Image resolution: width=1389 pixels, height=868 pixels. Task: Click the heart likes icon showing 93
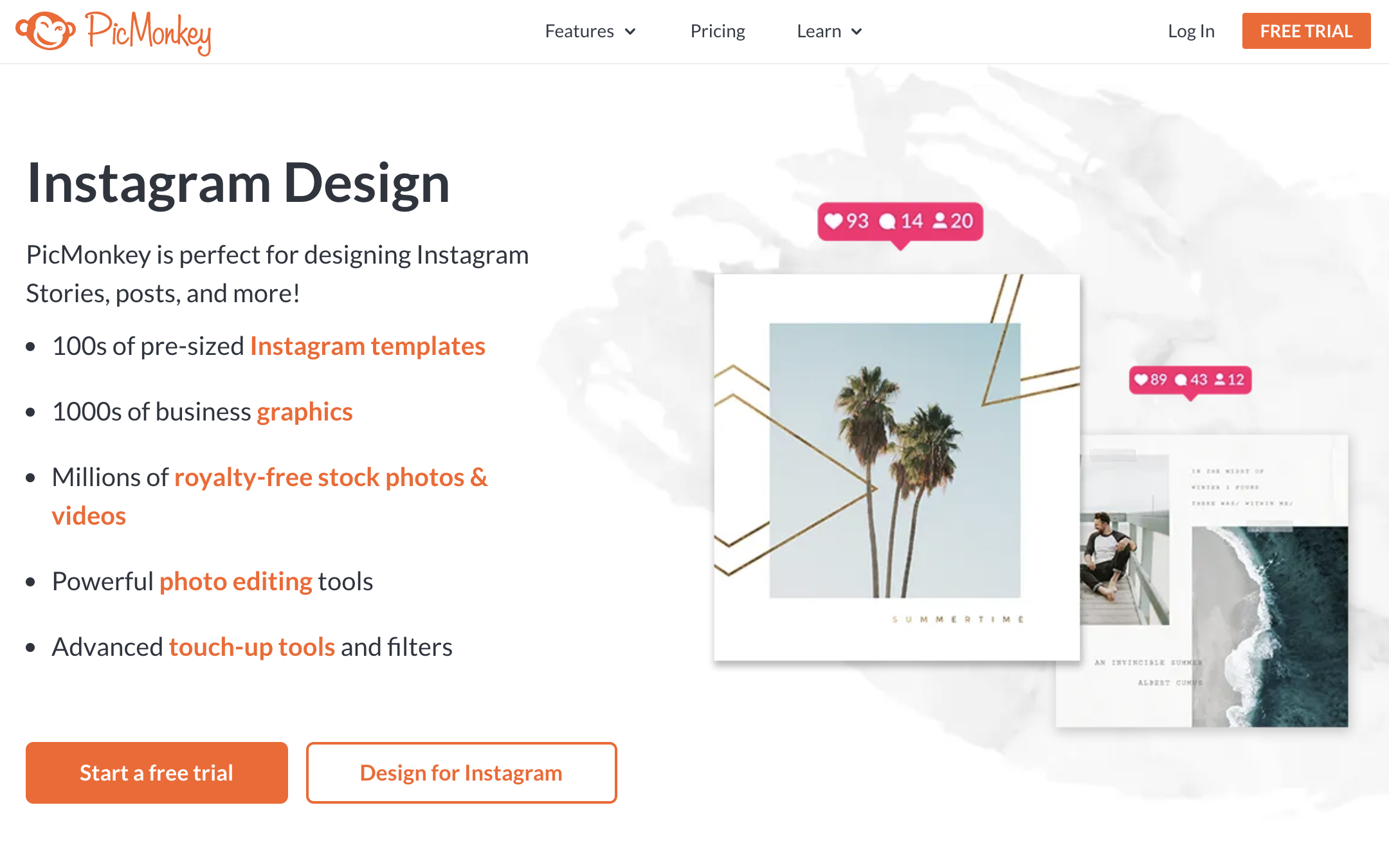(x=833, y=221)
